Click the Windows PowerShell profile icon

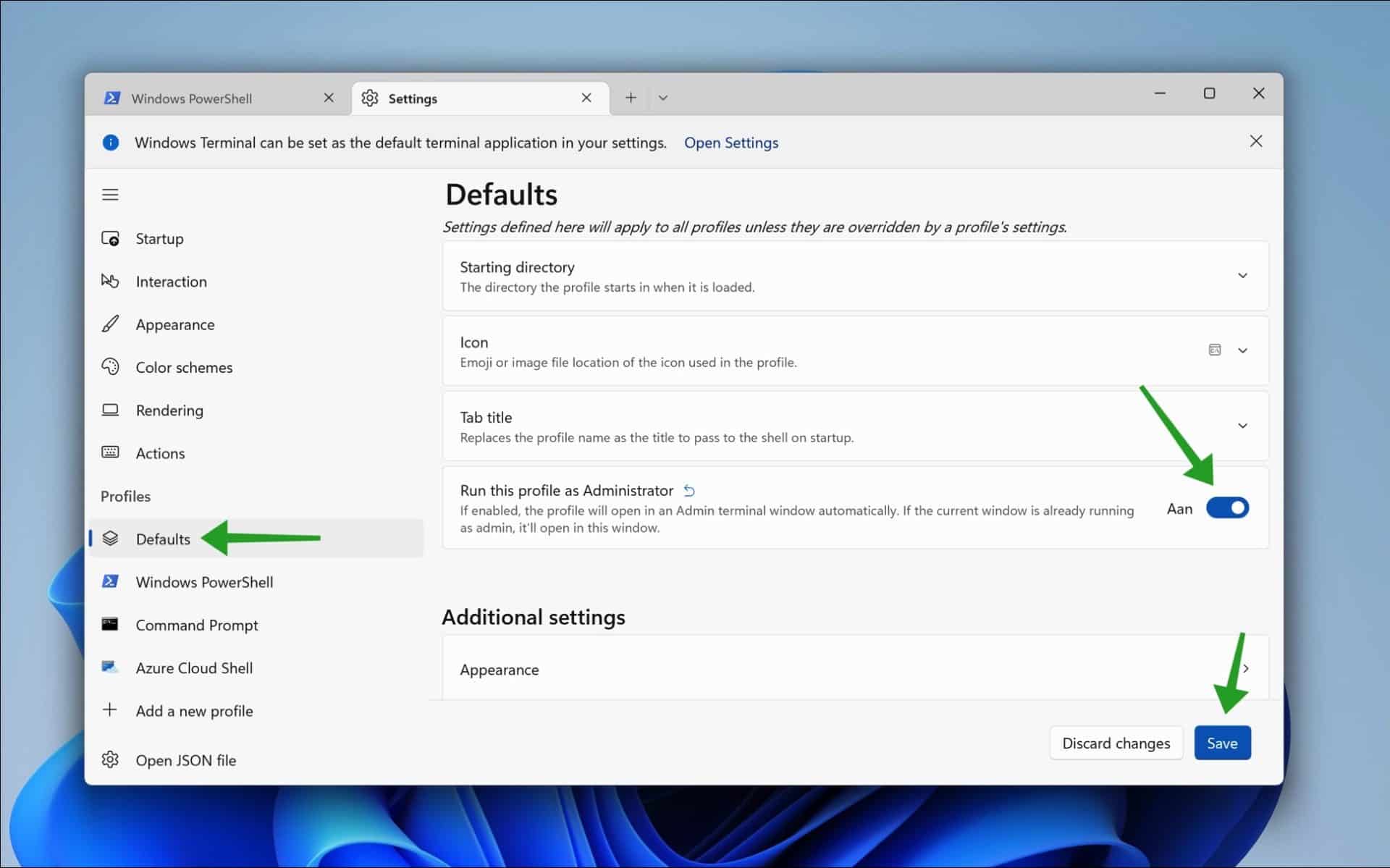[110, 581]
